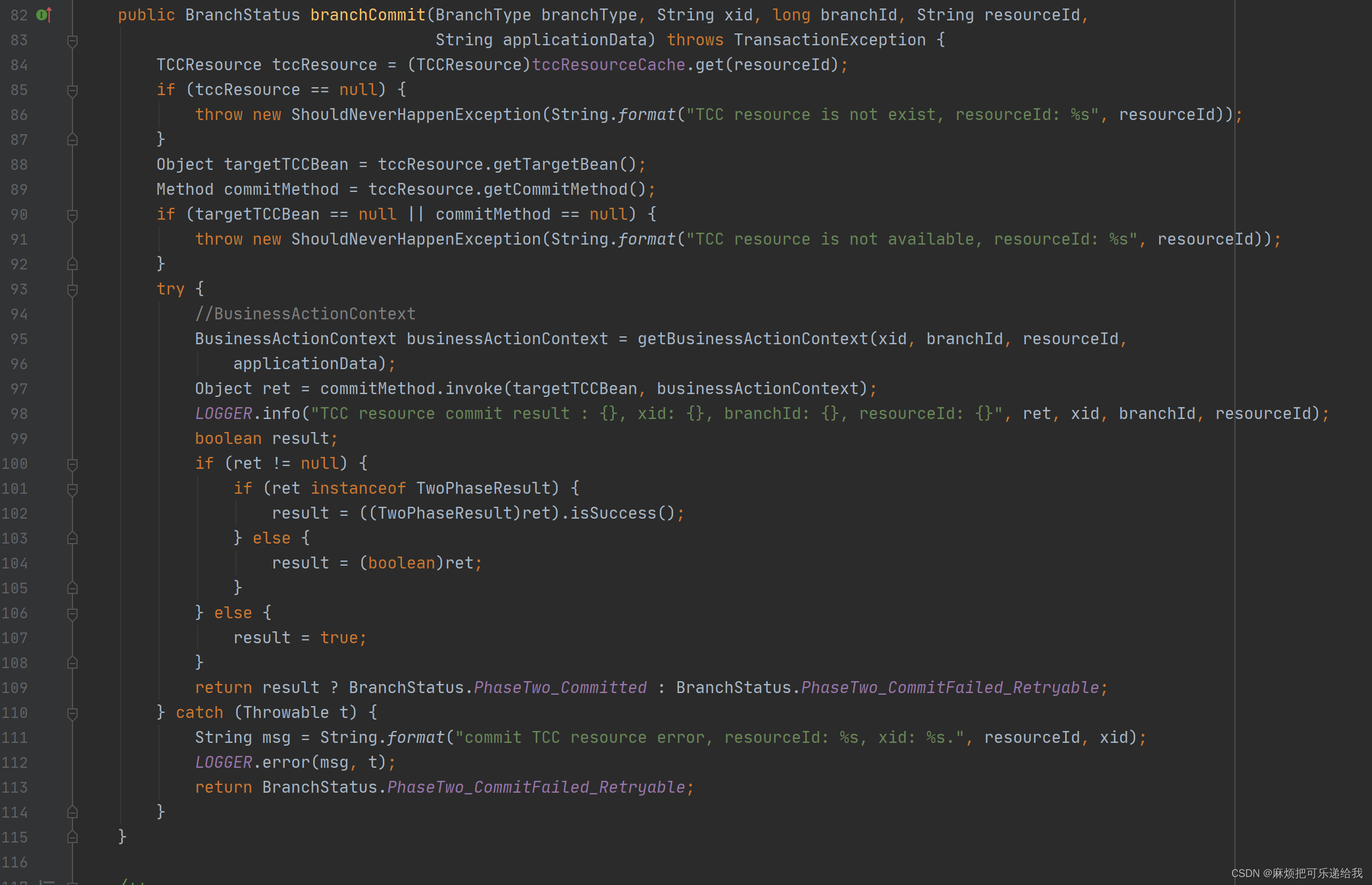Click the "TCC resource commit result" log string
The image size is (1372, 885).
tap(657, 414)
